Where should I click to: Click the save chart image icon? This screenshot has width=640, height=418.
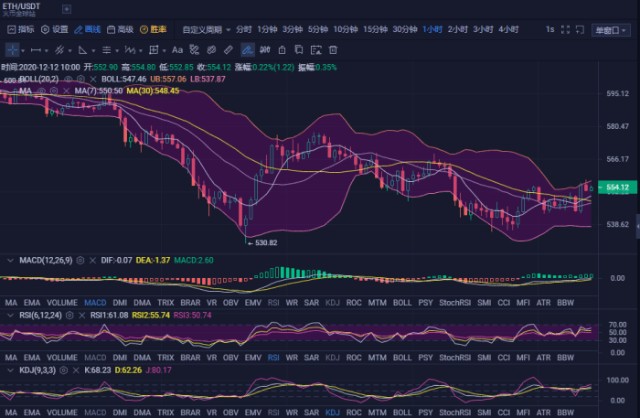[x=316, y=50]
